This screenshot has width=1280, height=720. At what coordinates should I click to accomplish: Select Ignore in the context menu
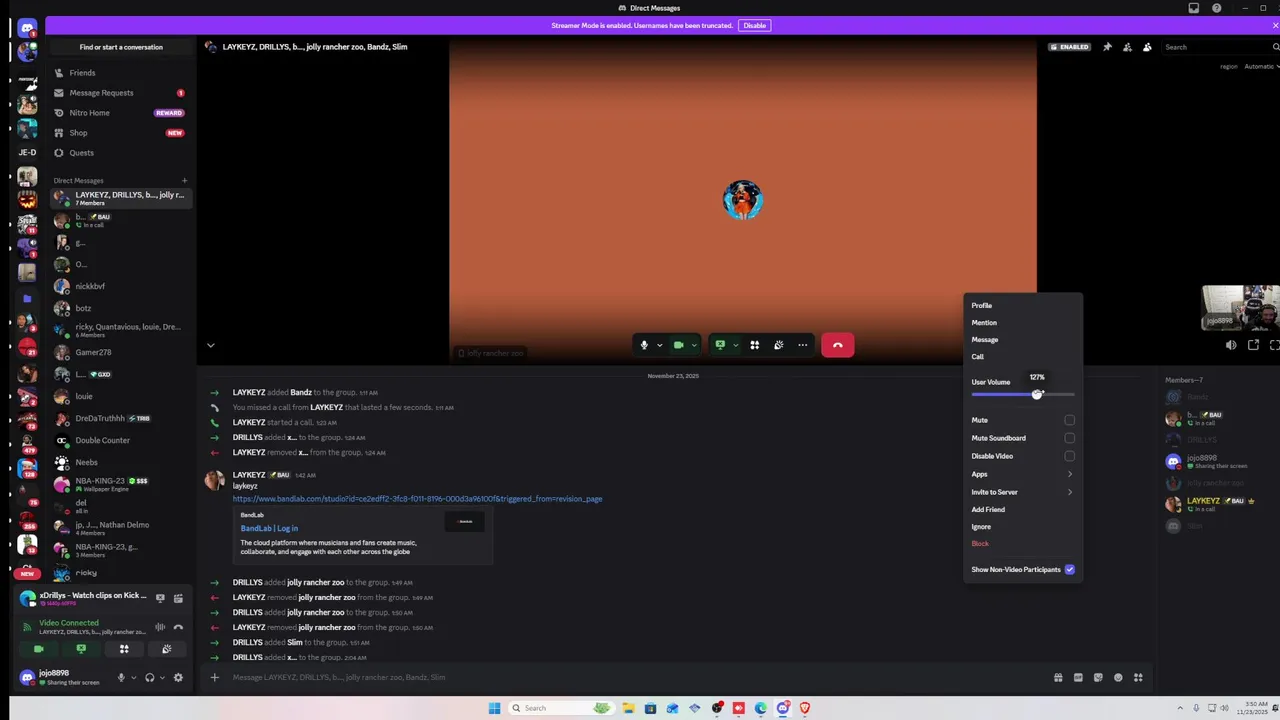1022,526
